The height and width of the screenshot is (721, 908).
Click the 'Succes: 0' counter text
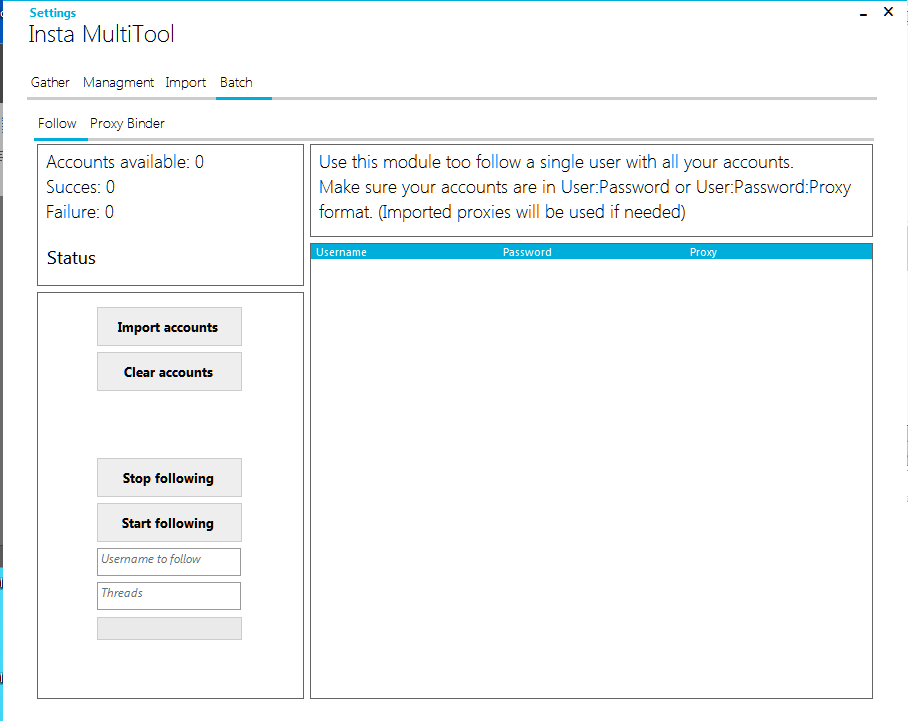tap(80, 187)
